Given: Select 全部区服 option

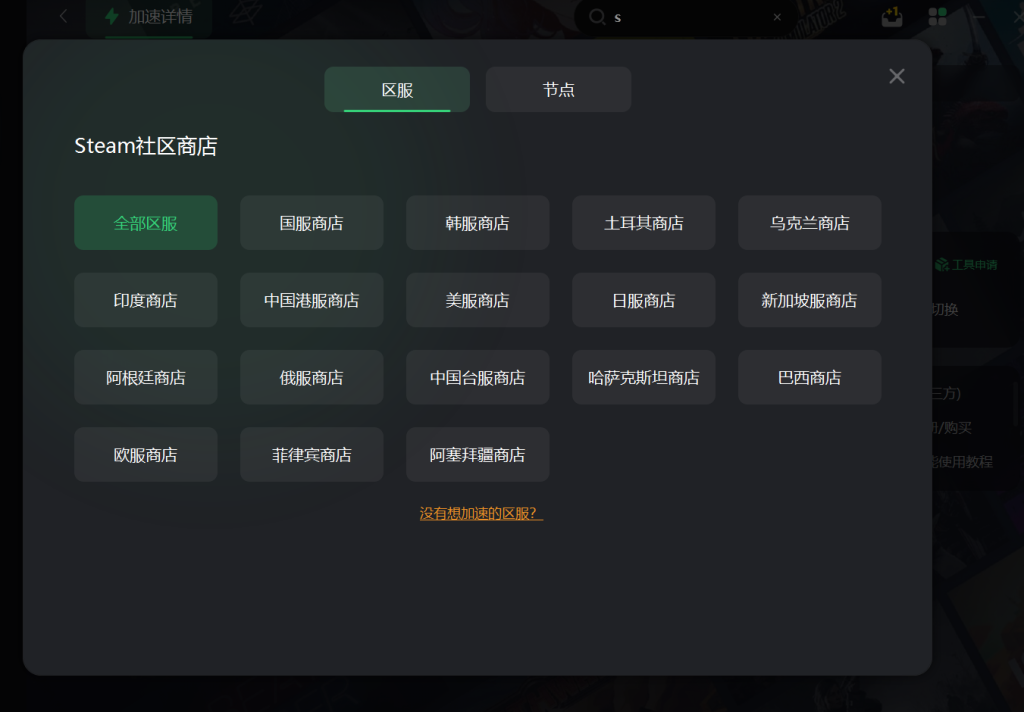Looking at the screenshot, I should pyautogui.click(x=146, y=223).
